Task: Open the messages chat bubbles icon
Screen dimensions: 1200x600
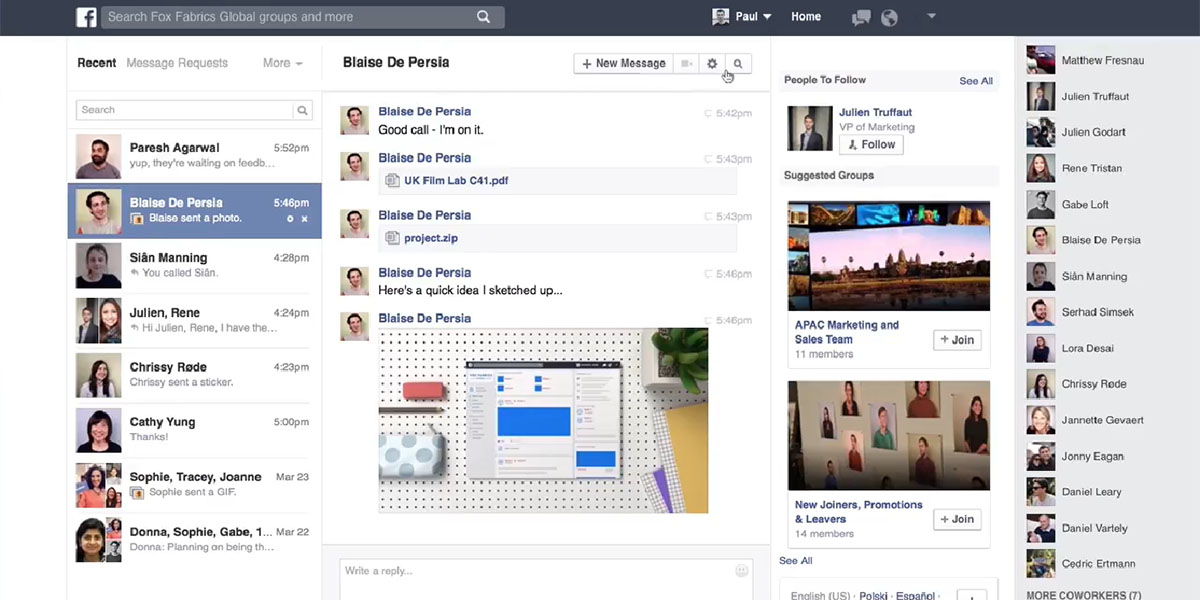Action: pos(860,17)
